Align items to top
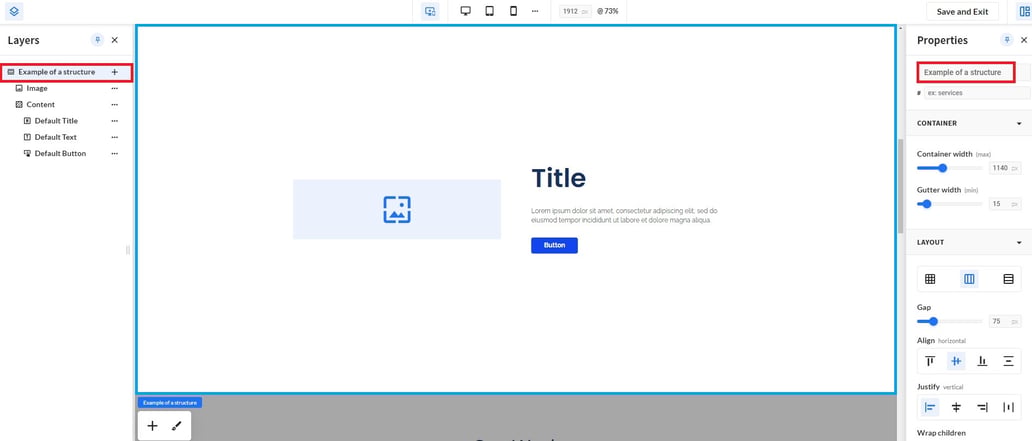The height and width of the screenshot is (441, 1032). click(x=930, y=361)
